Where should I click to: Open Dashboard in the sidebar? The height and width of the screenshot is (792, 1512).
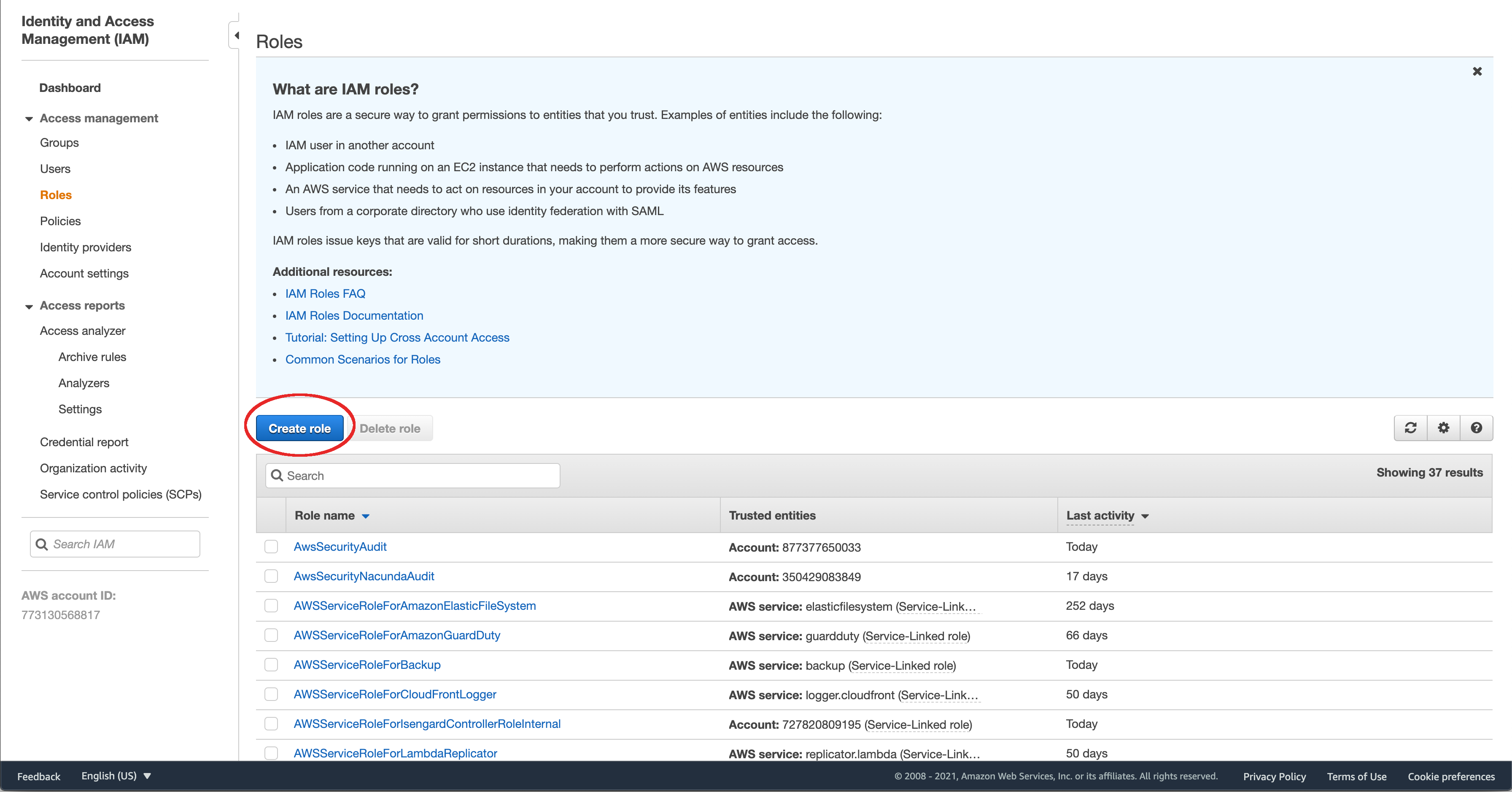[x=70, y=88]
